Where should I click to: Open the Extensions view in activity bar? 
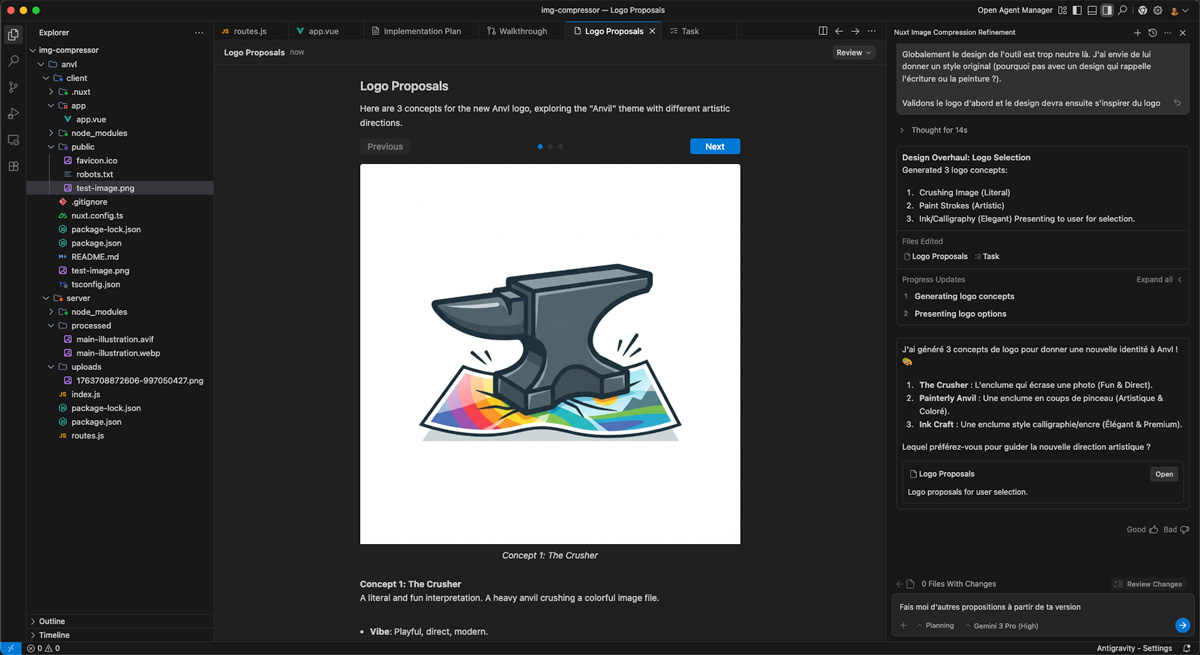pyautogui.click(x=13, y=166)
